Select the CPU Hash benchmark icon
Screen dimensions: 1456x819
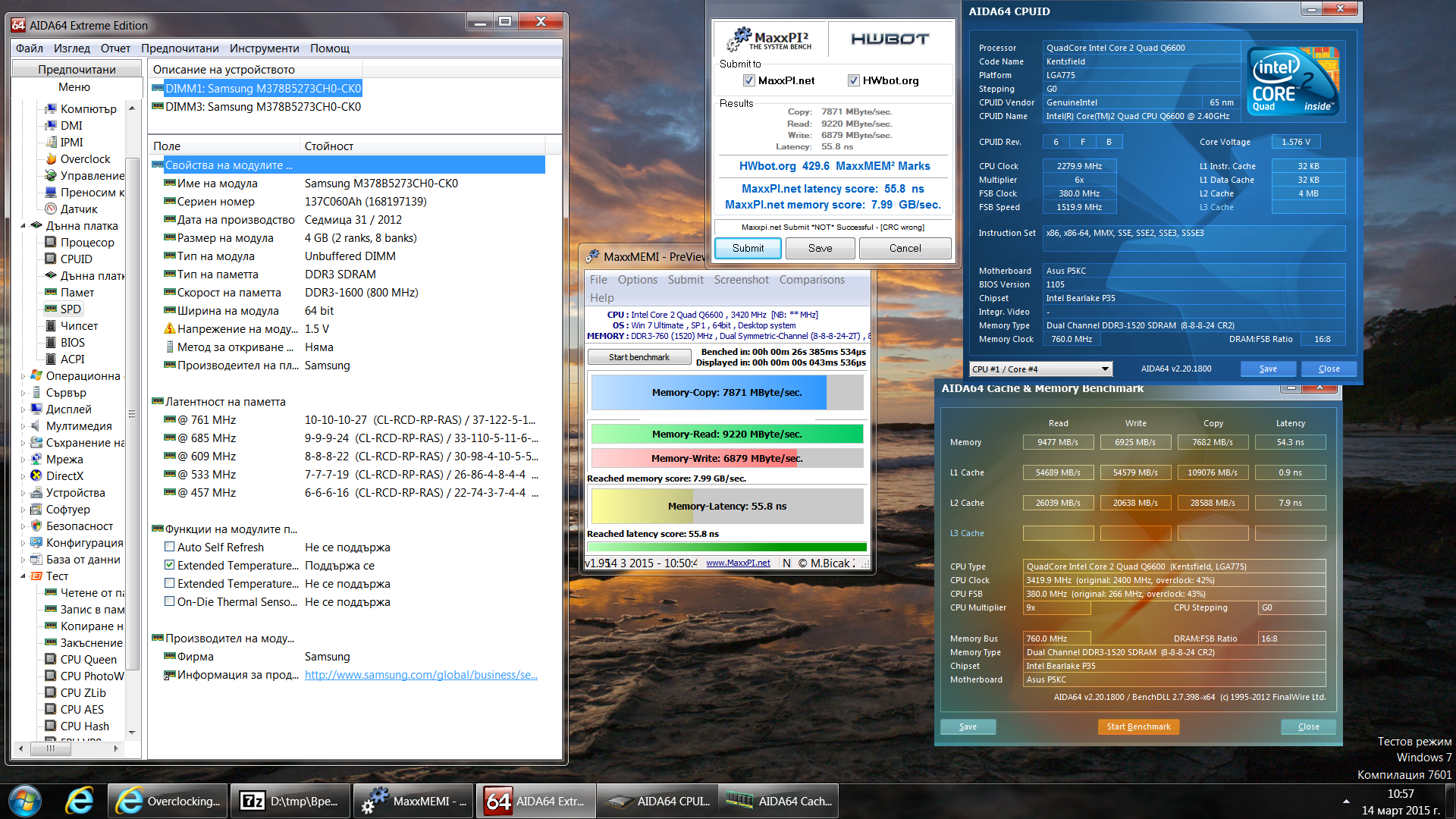click(51, 726)
